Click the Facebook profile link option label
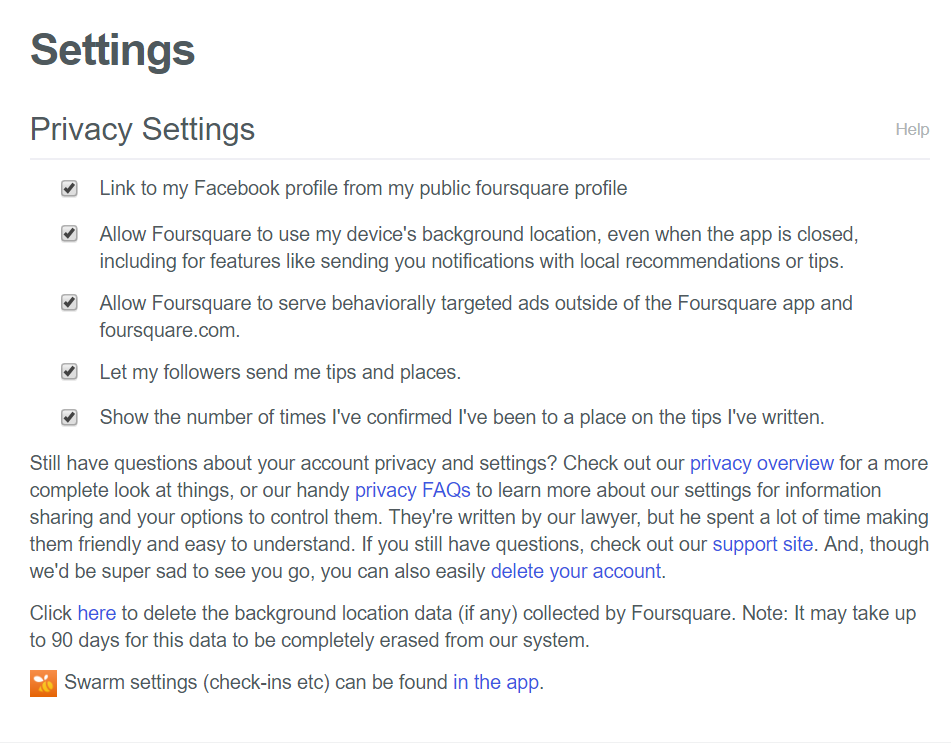 click(x=363, y=189)
